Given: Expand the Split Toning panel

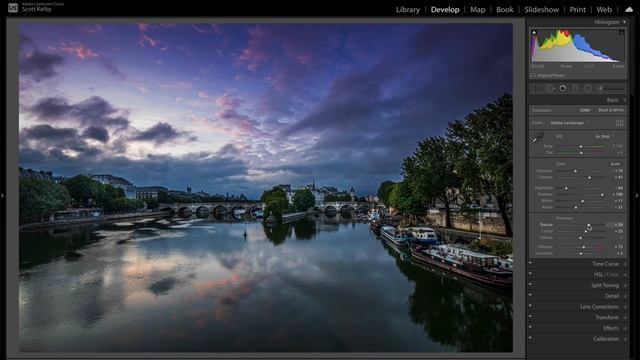Looking at the screenshot, I should (605, 285).
